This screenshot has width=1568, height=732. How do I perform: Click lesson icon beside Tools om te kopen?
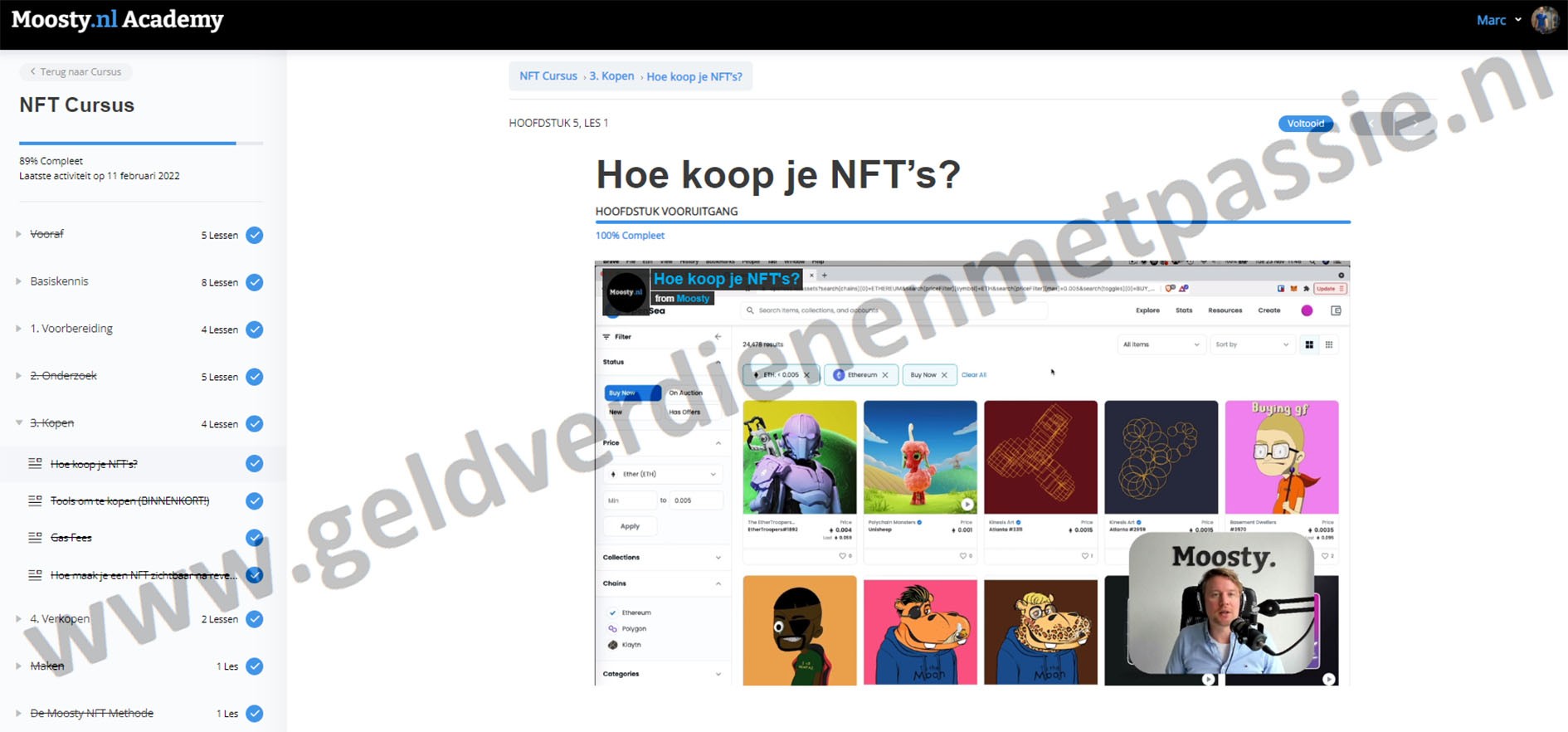coord(35,501)
